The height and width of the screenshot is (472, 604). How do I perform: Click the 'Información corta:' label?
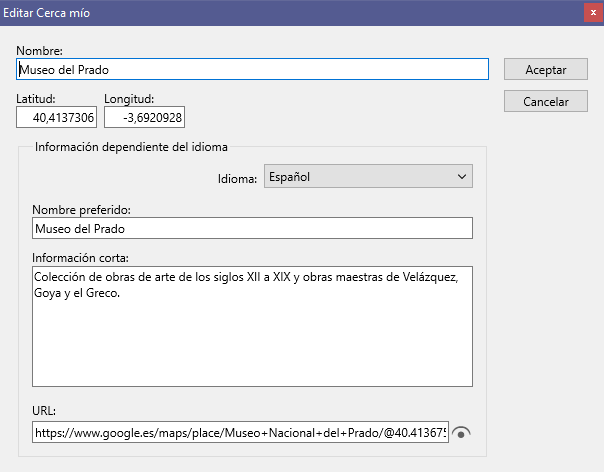tap(81, 258)
